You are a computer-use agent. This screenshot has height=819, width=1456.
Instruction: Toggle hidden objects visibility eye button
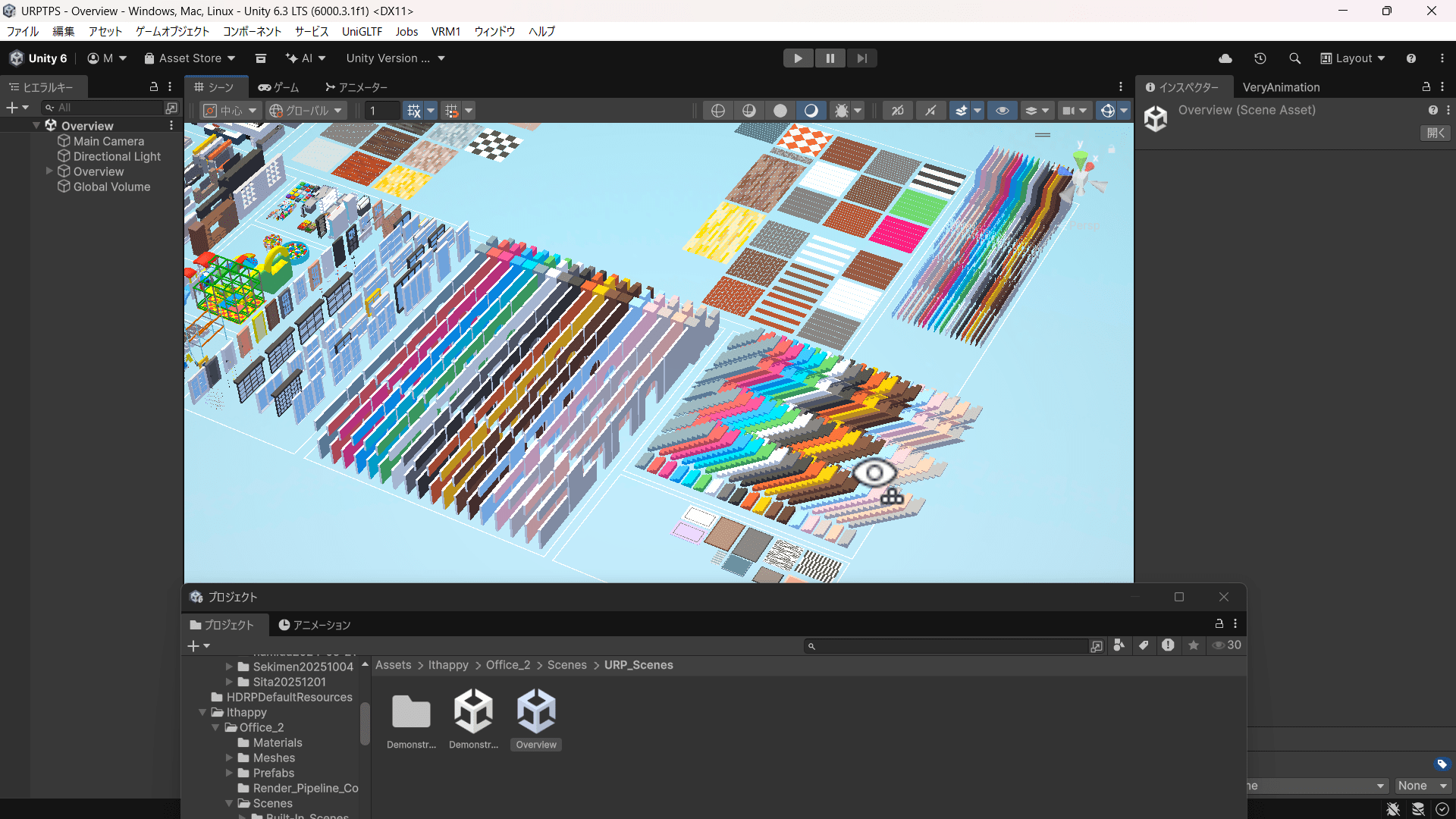tap(1002, 111)
